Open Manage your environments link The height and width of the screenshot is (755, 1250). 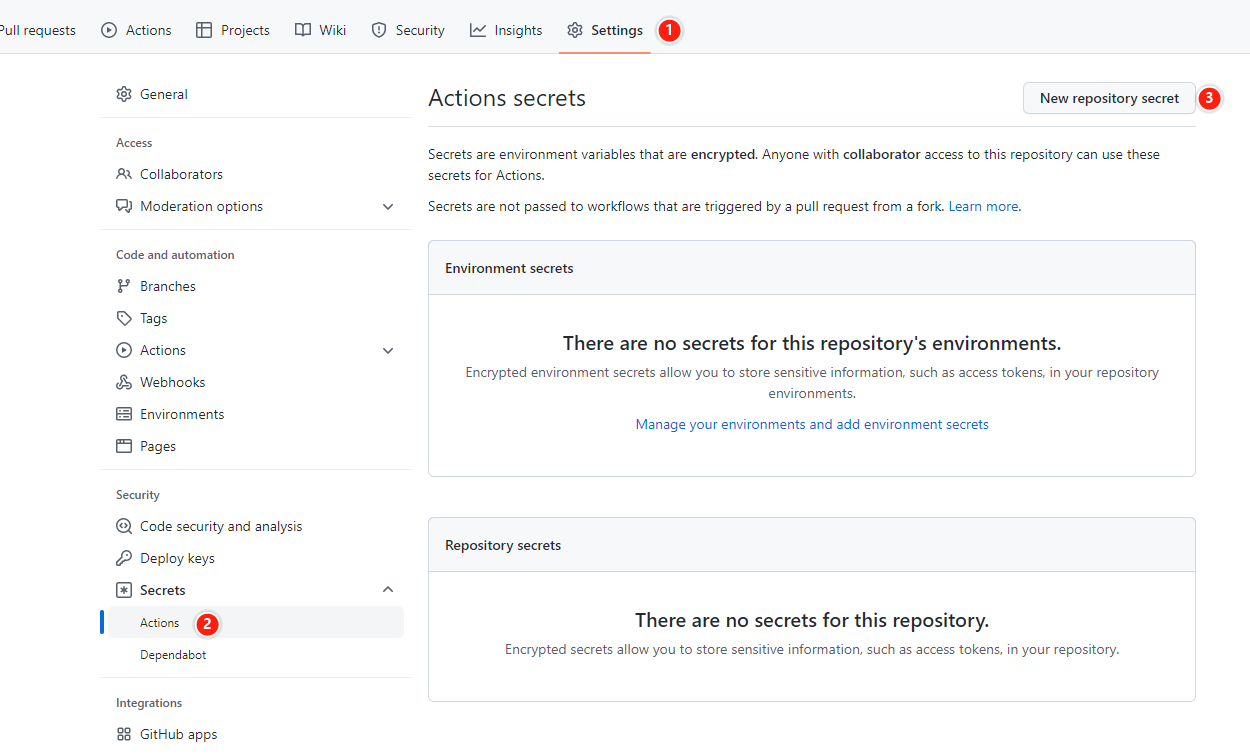pos(812,424)
